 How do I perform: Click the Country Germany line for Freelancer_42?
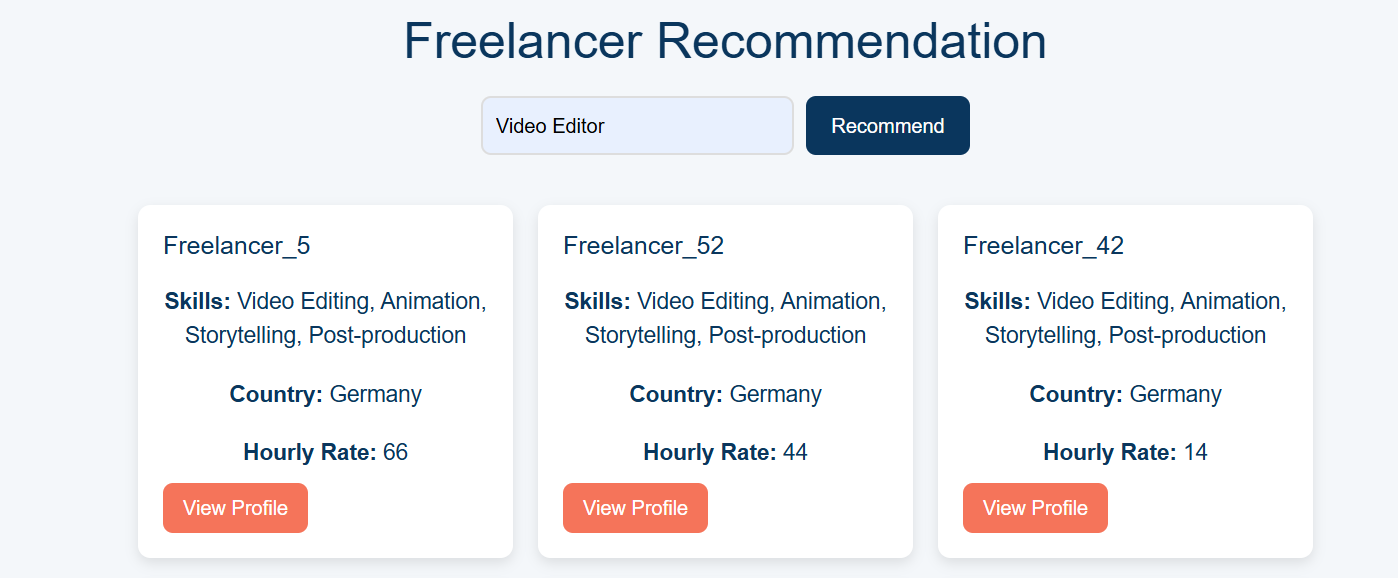coord(1125,394)
